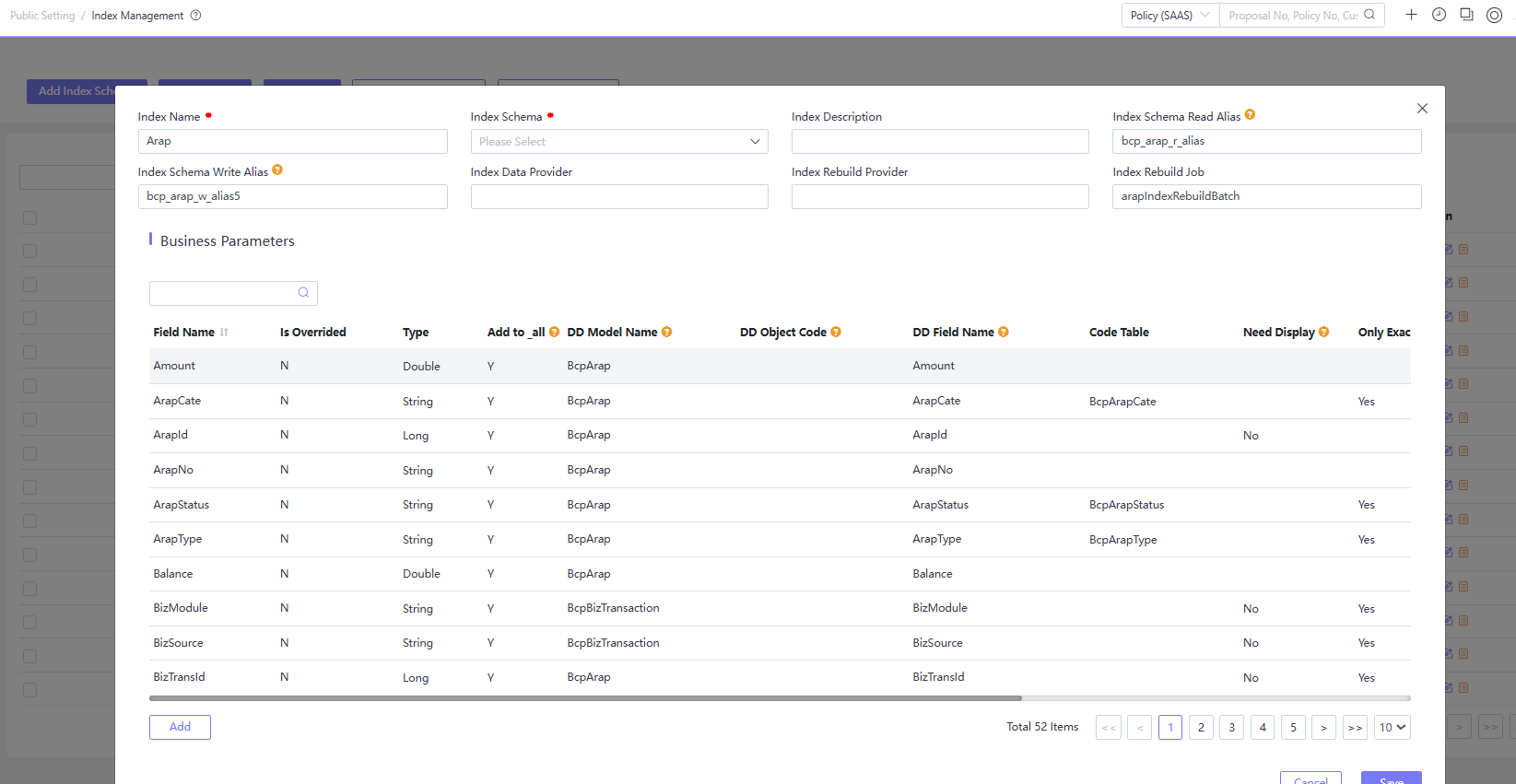1516x784 pixels.
Task: Click the help icon beside Index Management
Action: [195, 16]
